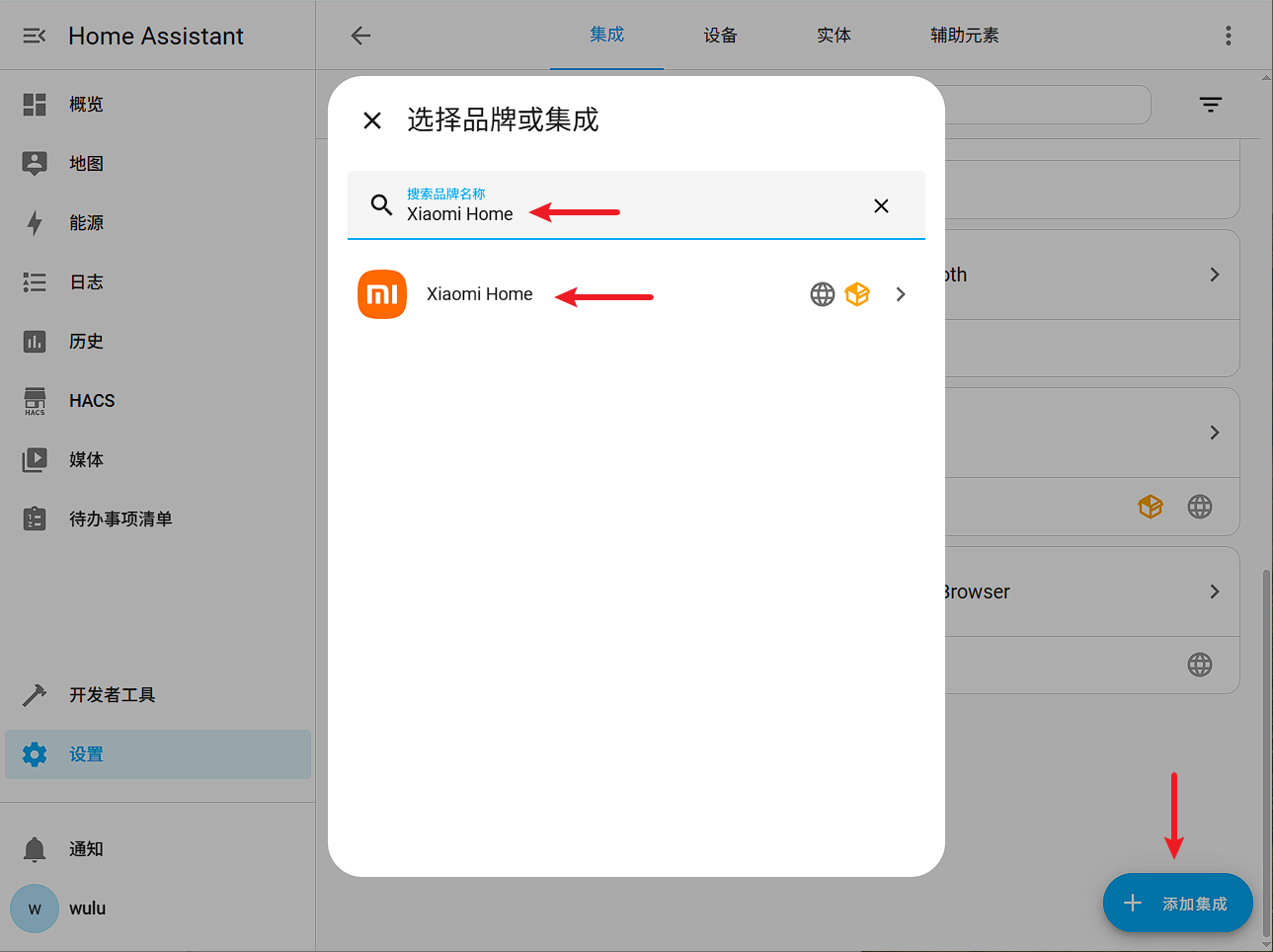Open the 媒体 media browser
1273x952 pixels.
[158, 459]
